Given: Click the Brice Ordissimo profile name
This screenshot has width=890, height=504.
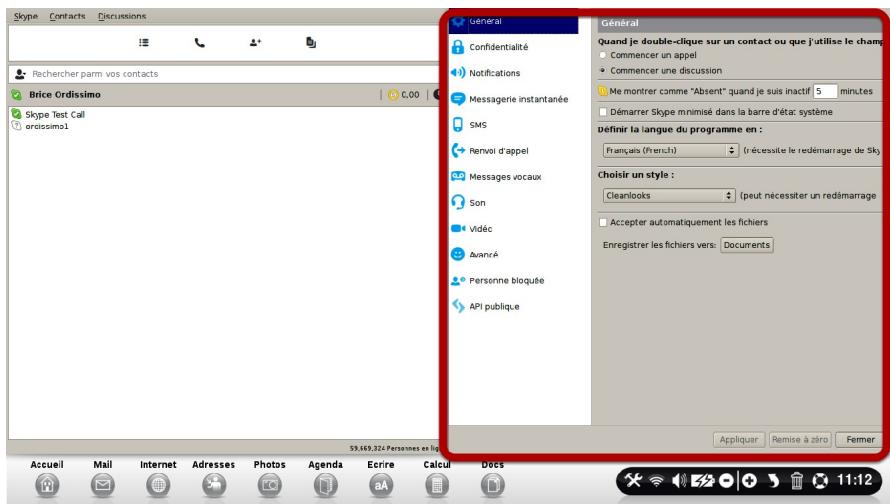Looking at the screenshot, I should coord(65,95).
